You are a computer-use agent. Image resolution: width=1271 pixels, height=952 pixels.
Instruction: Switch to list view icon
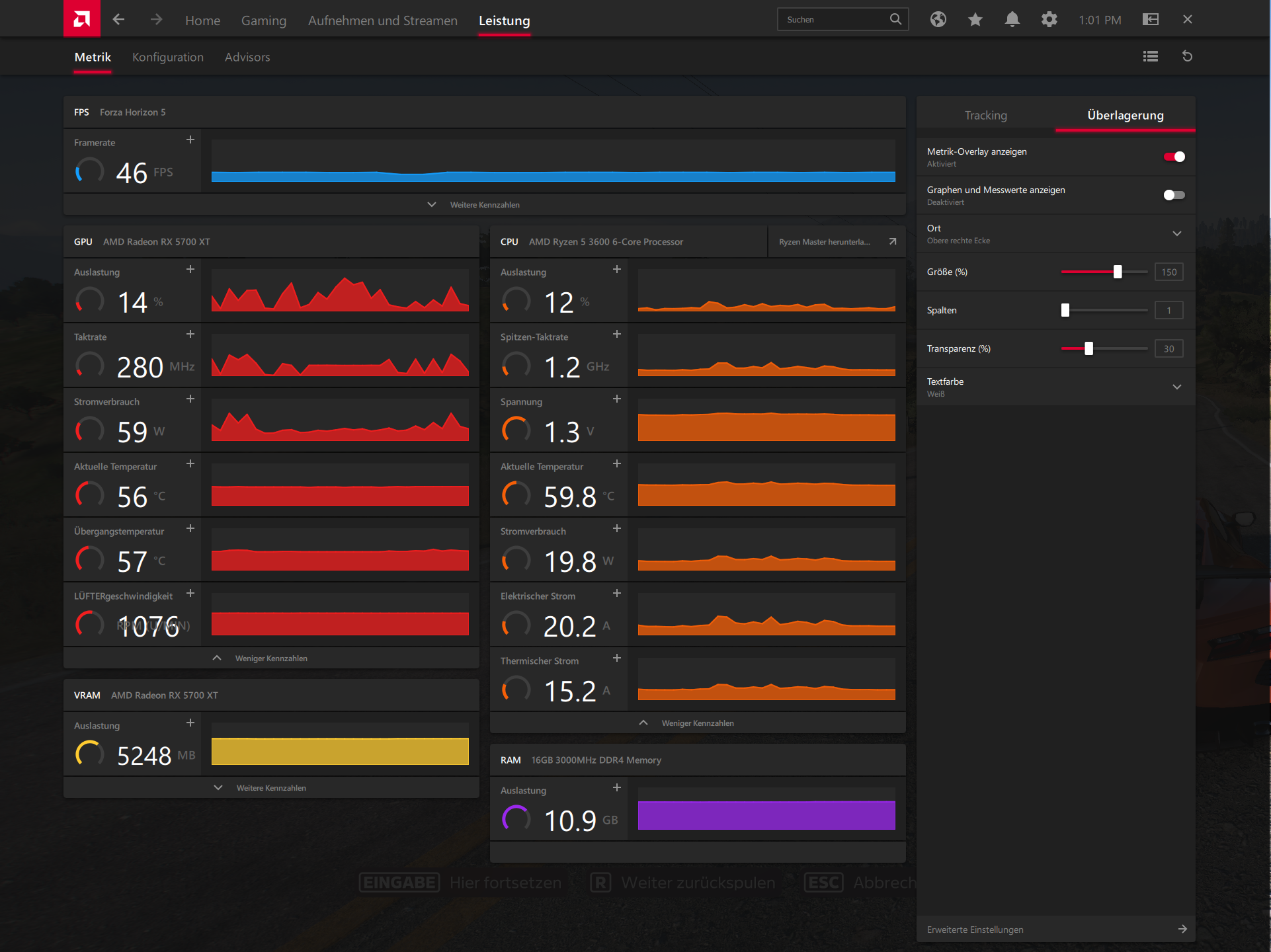point(1151,56)
